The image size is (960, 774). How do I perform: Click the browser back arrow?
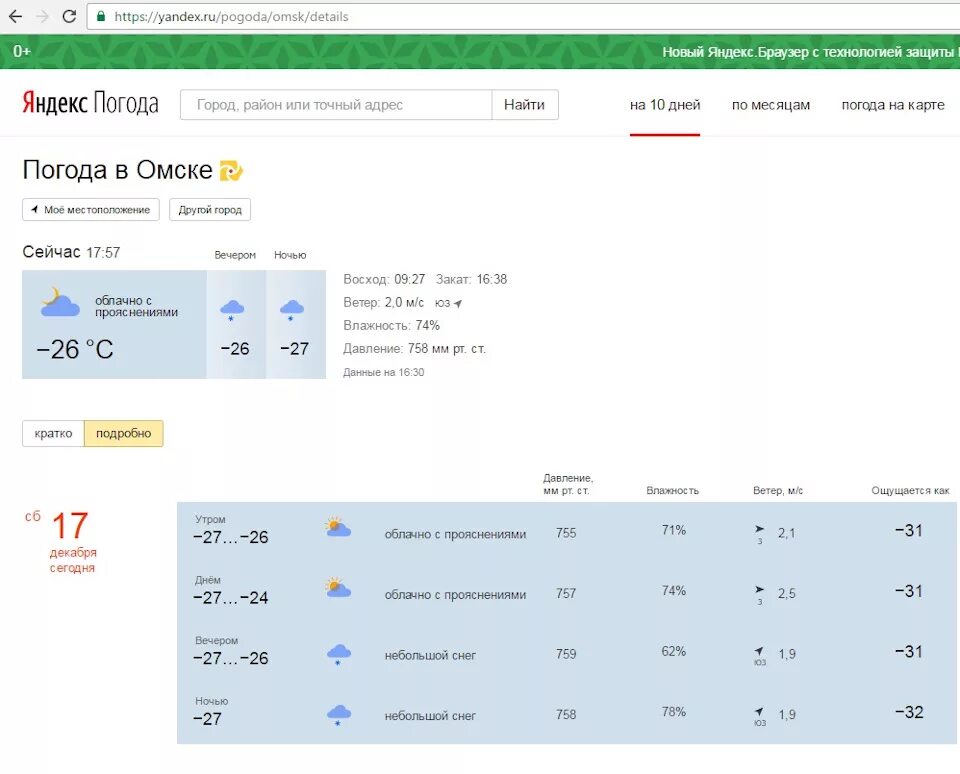pyautogui.click(x=15, y=17)
